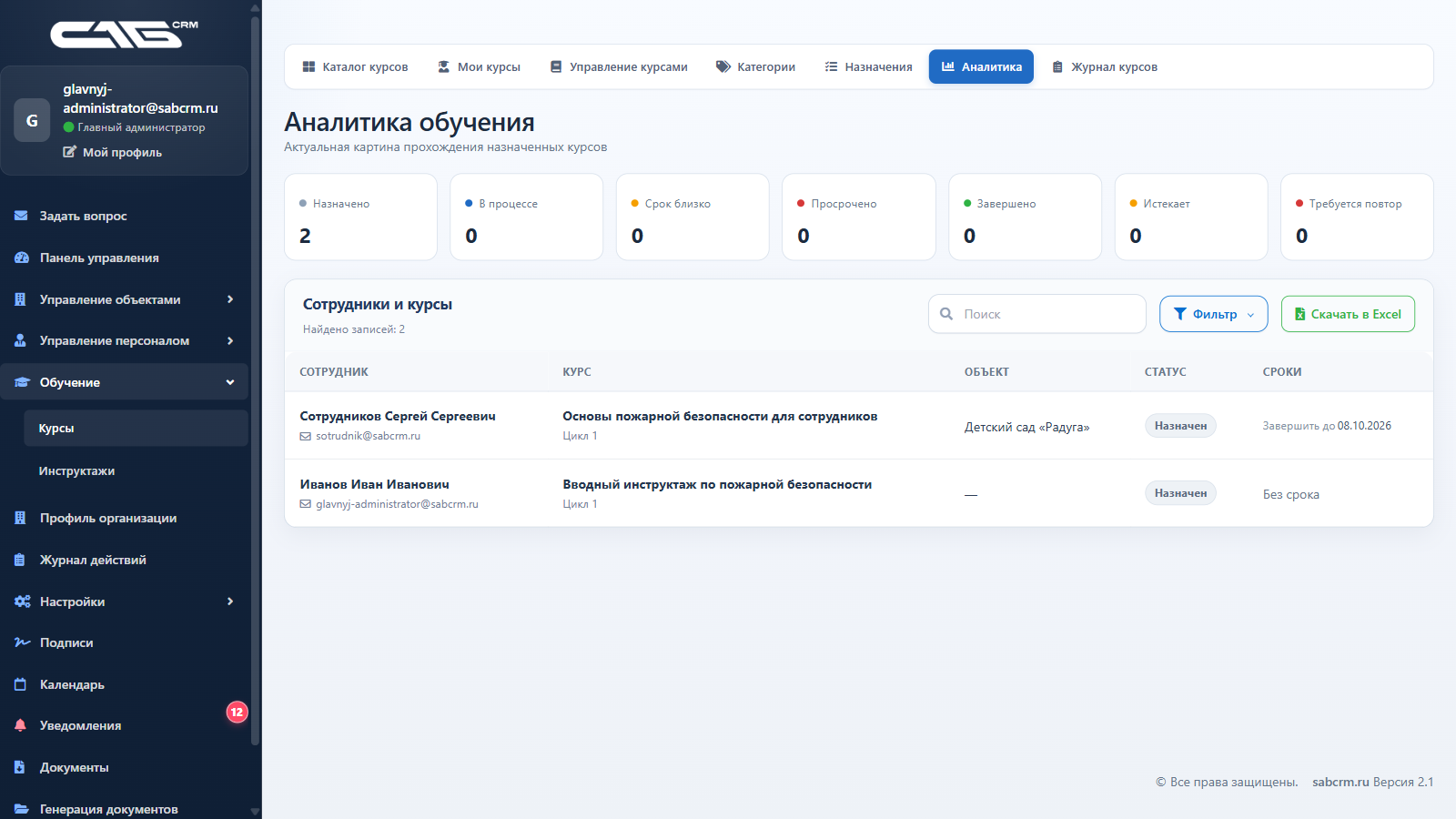
Task: Open the Категории tab
Action: coord(755,66)
